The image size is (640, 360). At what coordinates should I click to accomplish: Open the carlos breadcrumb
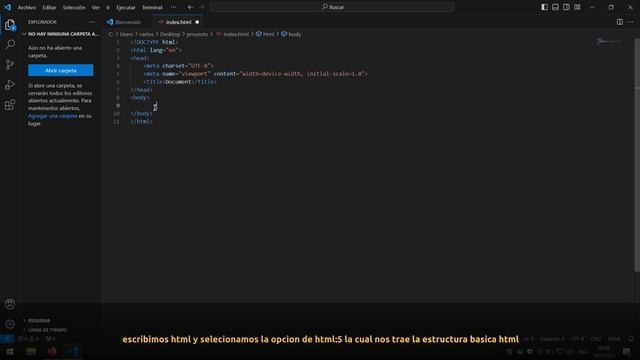pos(146,34)
